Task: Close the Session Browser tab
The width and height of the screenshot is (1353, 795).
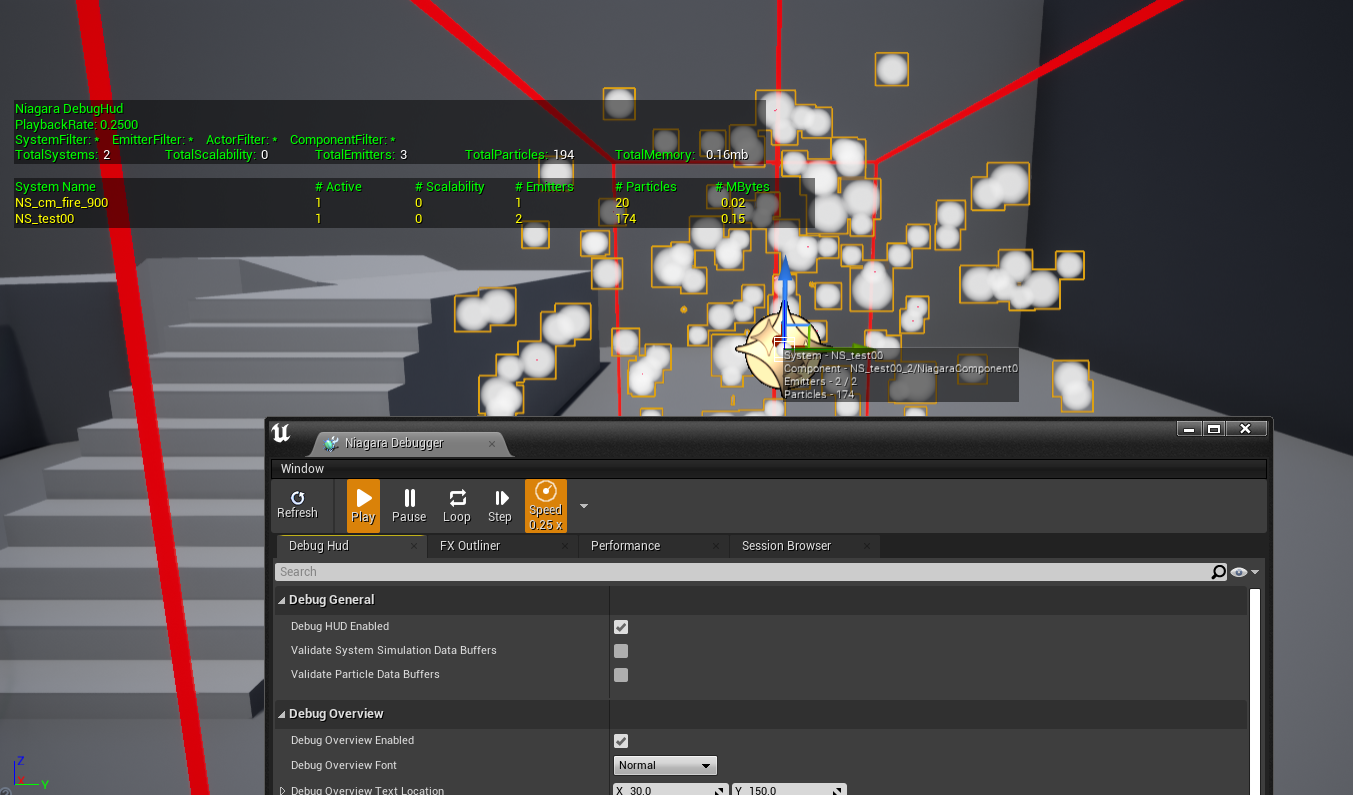Action: coord(867,546)
